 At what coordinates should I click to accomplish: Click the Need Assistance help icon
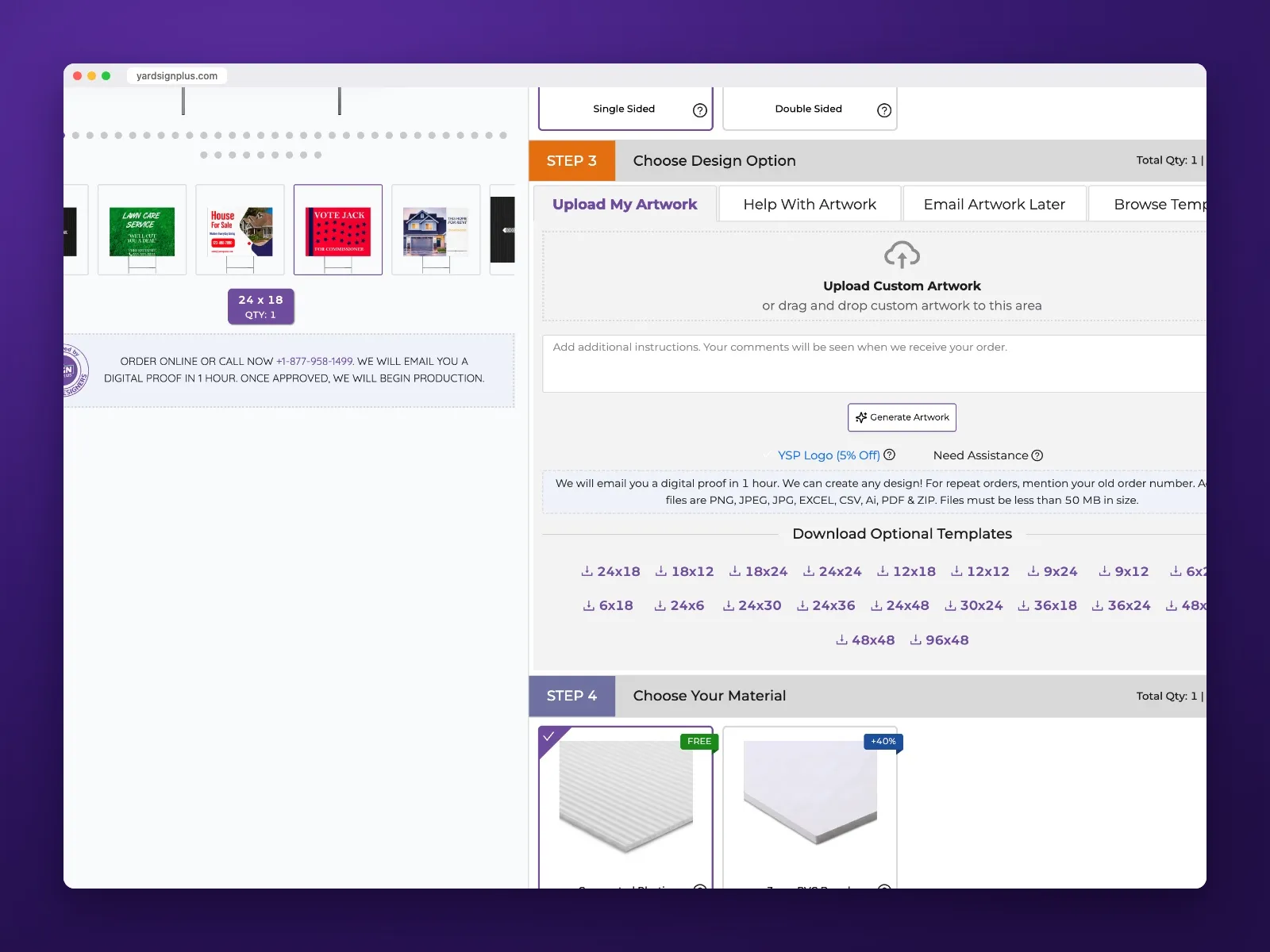coord(1037,455)
